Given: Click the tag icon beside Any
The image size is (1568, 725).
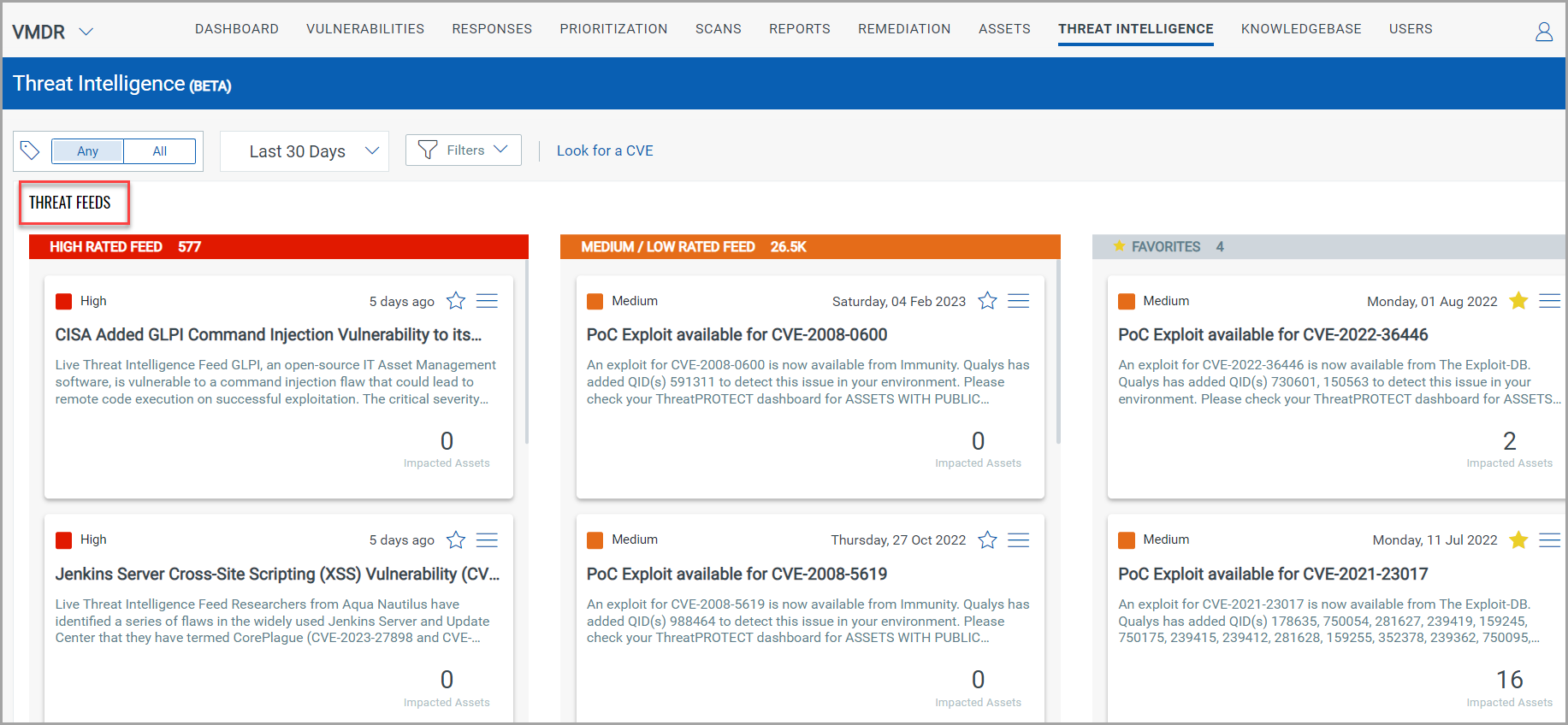Looking at the screenshot, I should tap(30, 150).
